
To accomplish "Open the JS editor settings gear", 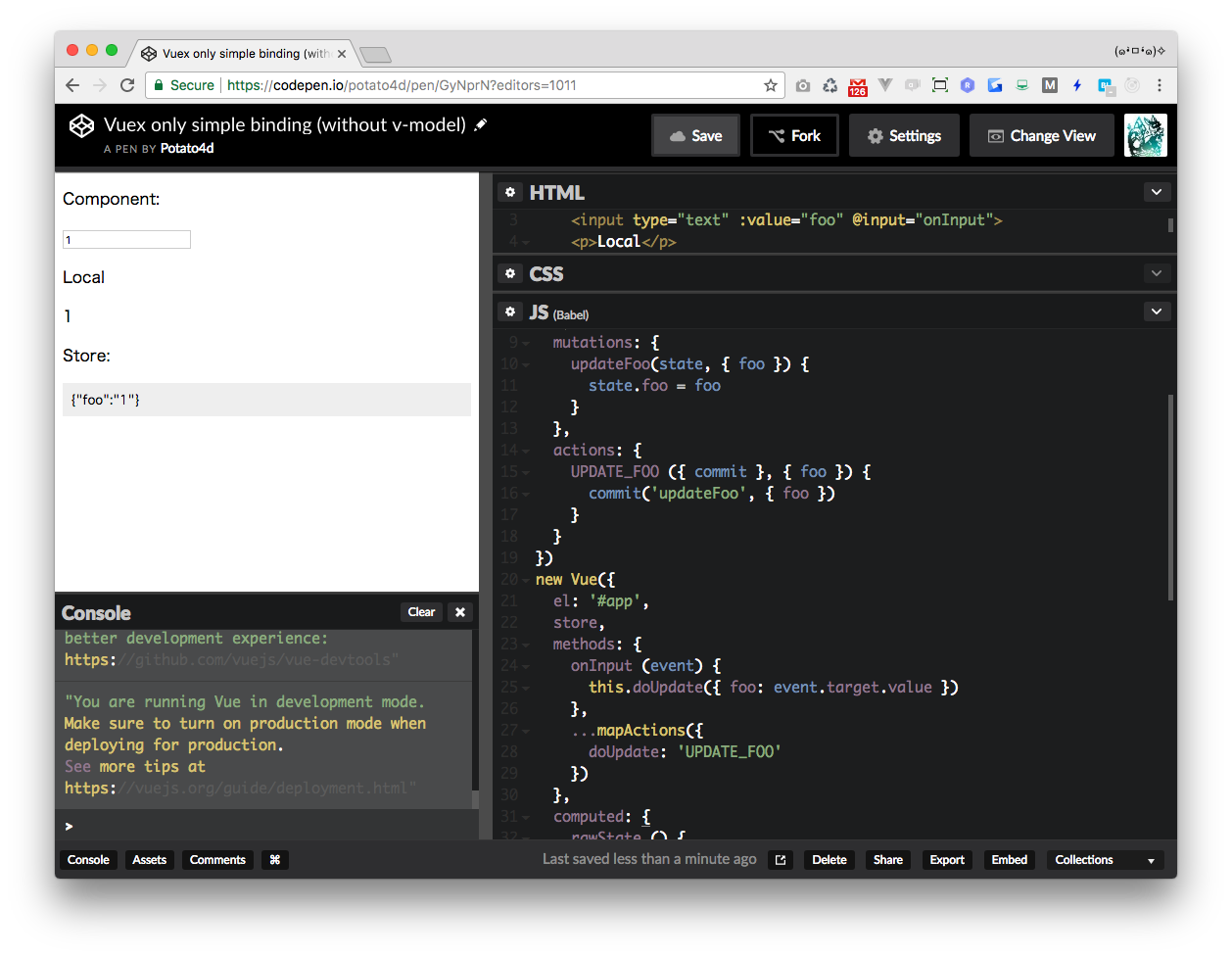I will 509,312.
